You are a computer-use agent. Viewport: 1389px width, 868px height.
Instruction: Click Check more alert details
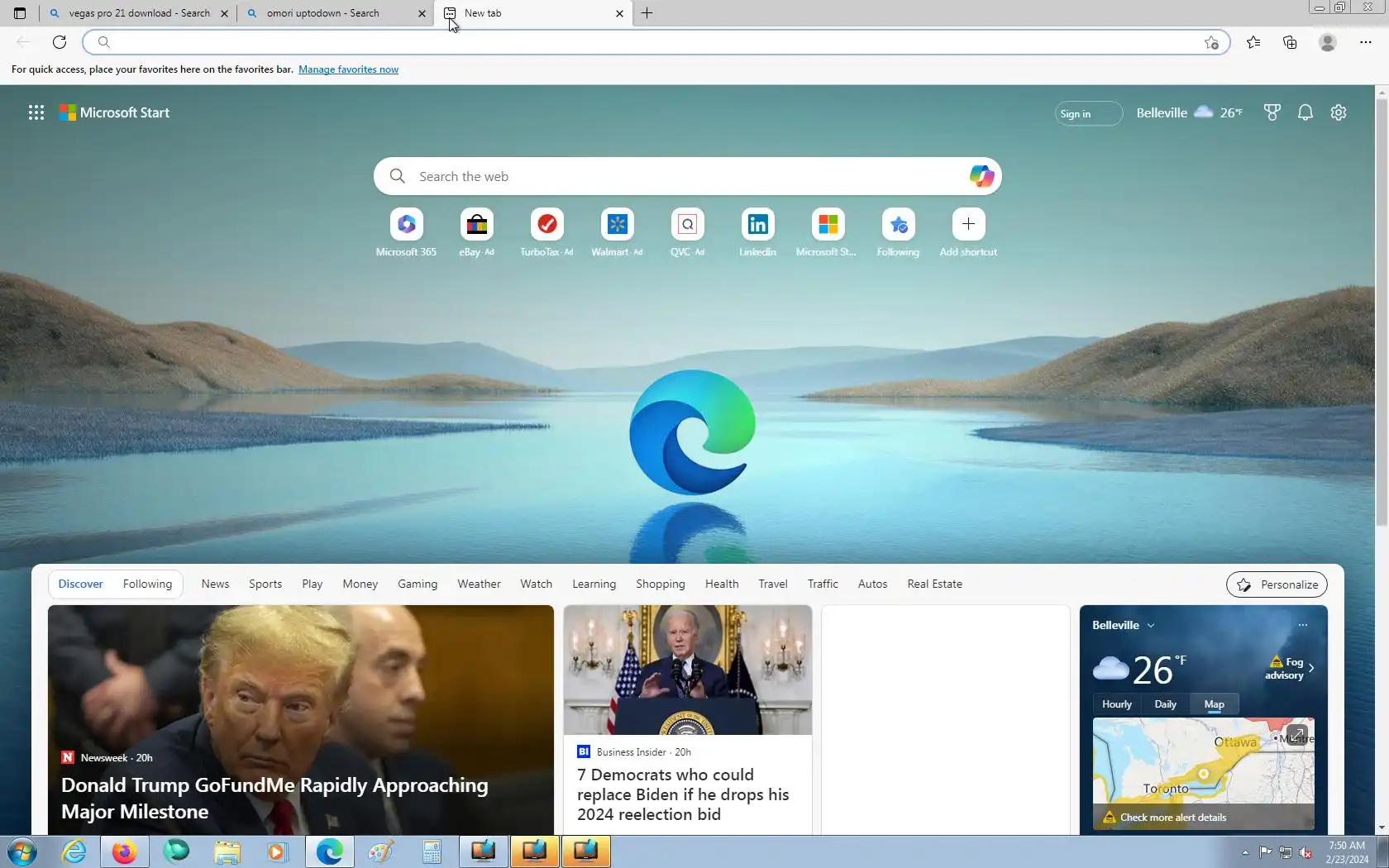(x=1172, y=818)
